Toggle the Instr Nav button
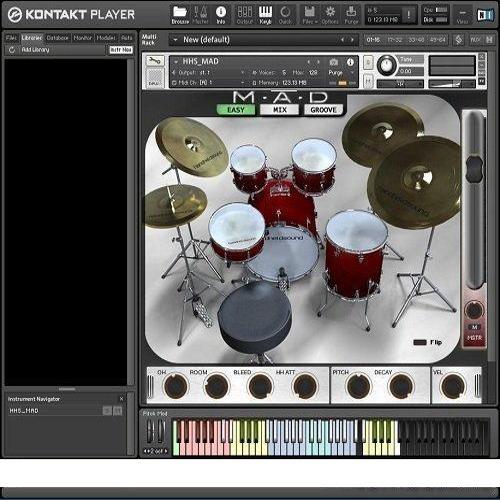The width and height of the screenshot is (500, 500). pyautogui.click(x=121, y=50)
